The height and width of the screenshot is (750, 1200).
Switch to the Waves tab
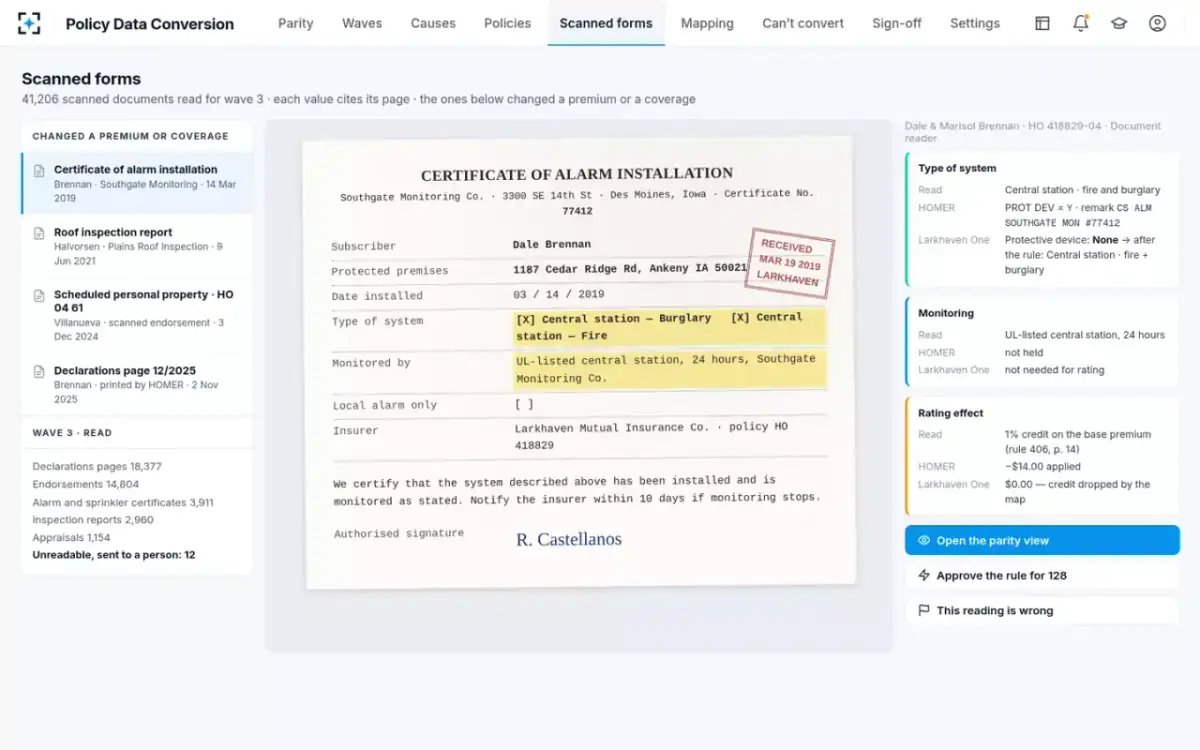click(x=362, y=23)
